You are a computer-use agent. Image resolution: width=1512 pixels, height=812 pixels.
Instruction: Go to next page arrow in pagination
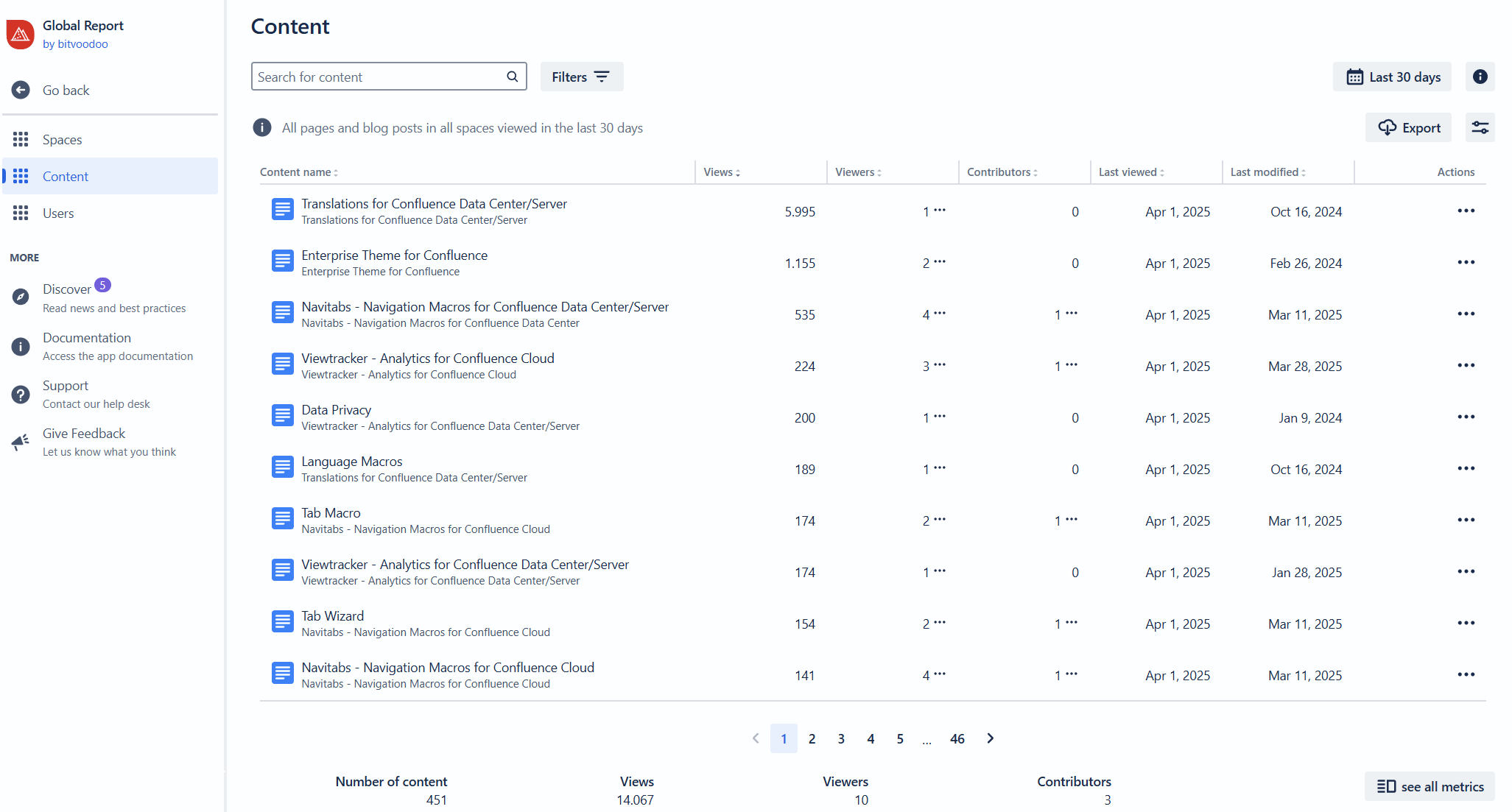coord(990,738)
